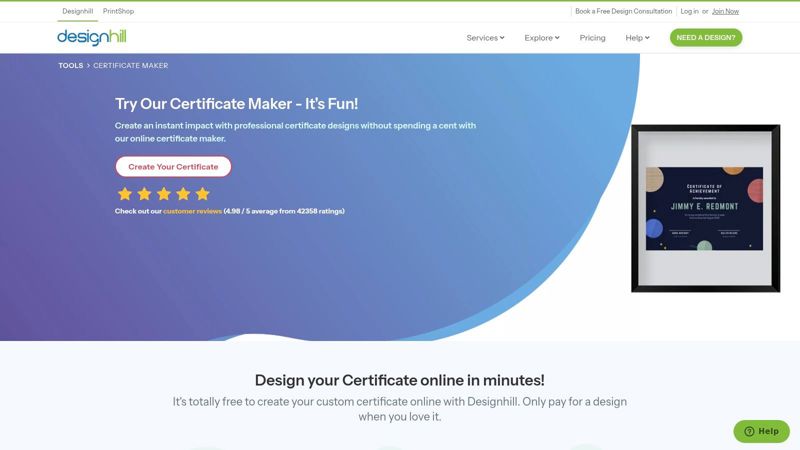This screenshot has width=800, height=450.
Task: Click the fifth gold rating star
Action: point(203,194)
